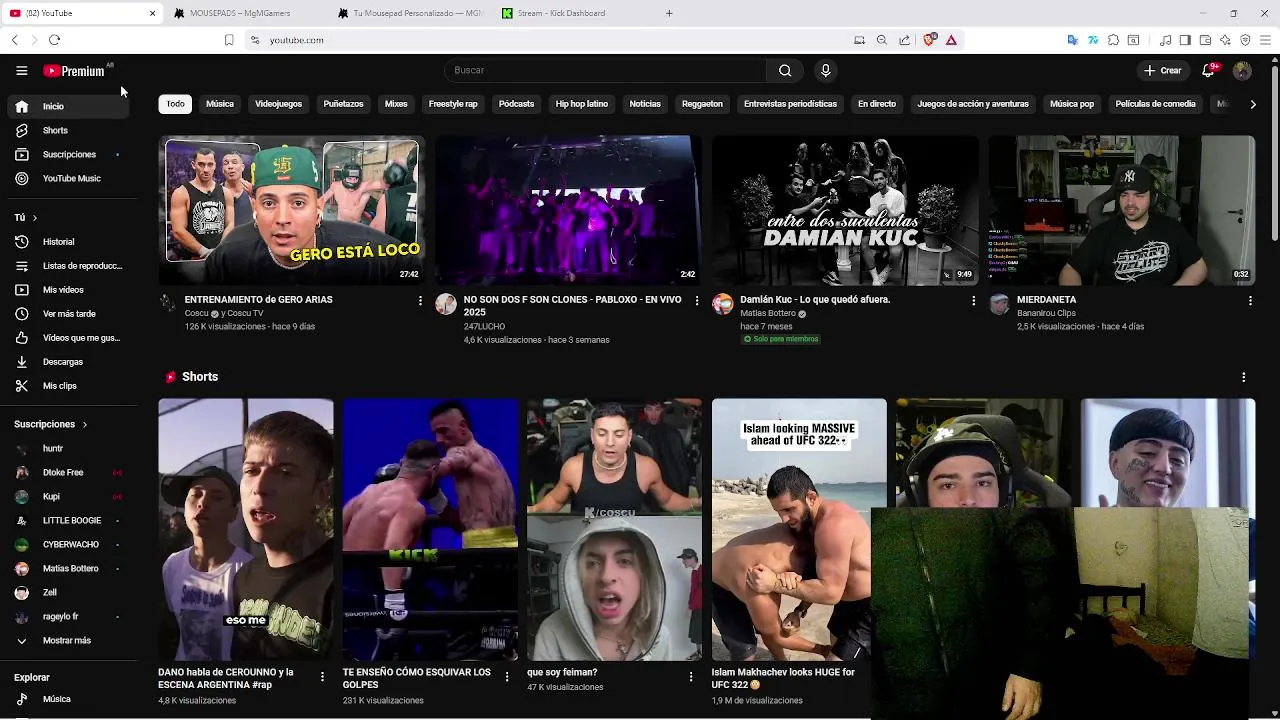The height and width of the screenshot is (720, 1280).
Task: Select the Reggaeton chip
Action: (702, 104)
